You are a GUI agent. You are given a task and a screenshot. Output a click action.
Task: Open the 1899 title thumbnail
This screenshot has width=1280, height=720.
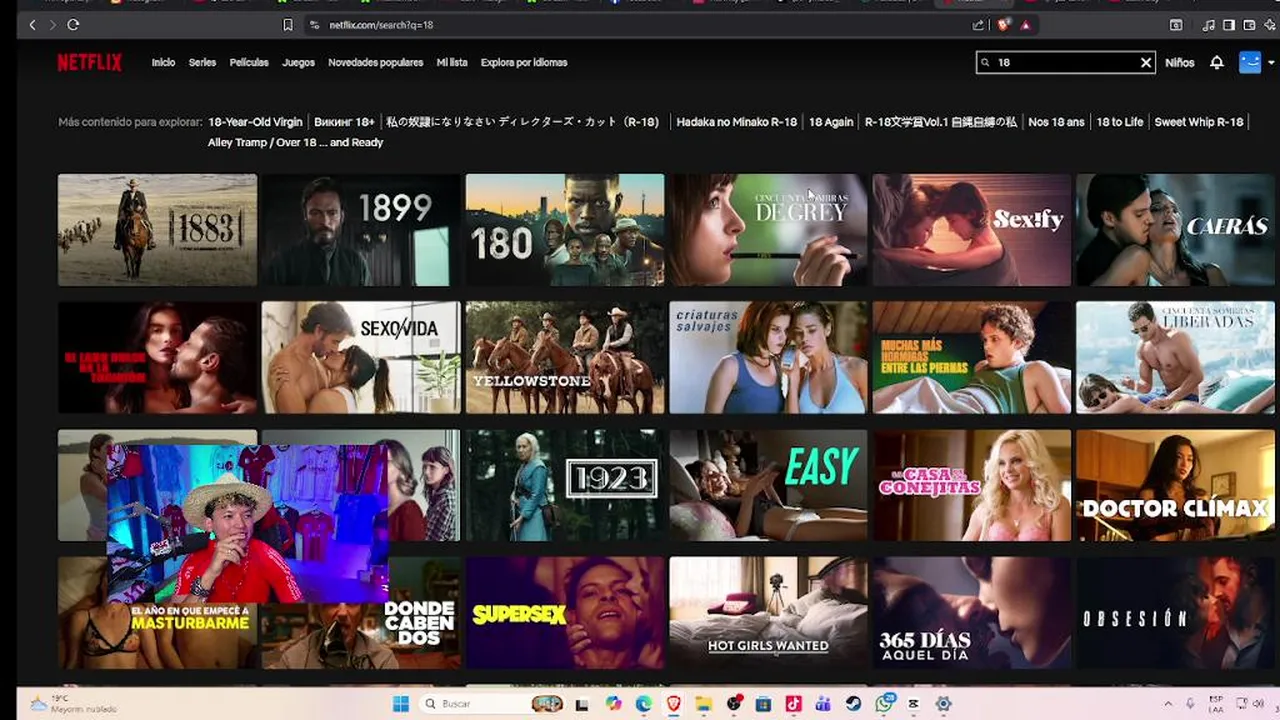361,230
